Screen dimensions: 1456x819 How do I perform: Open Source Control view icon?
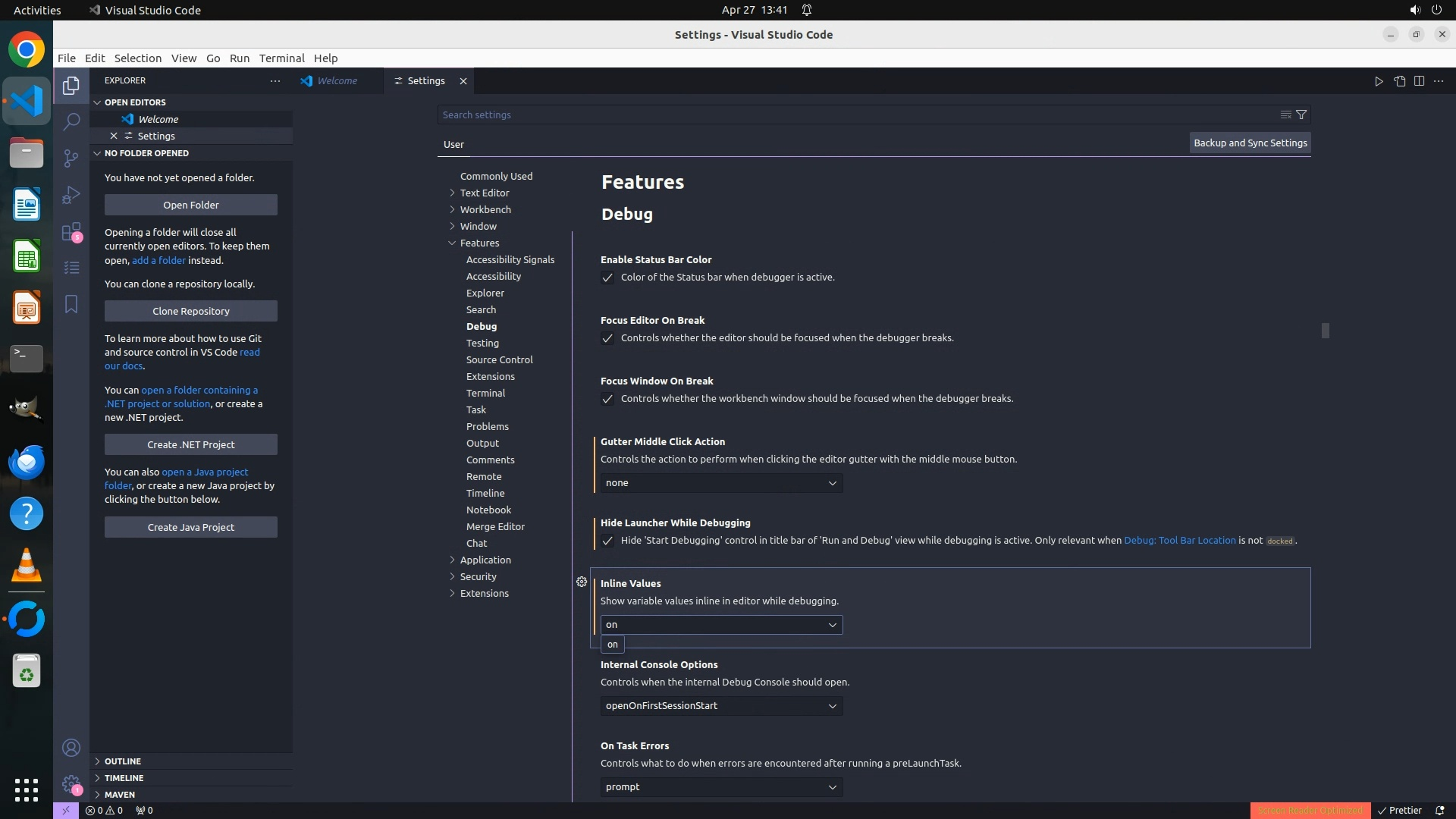click(71, 158)
